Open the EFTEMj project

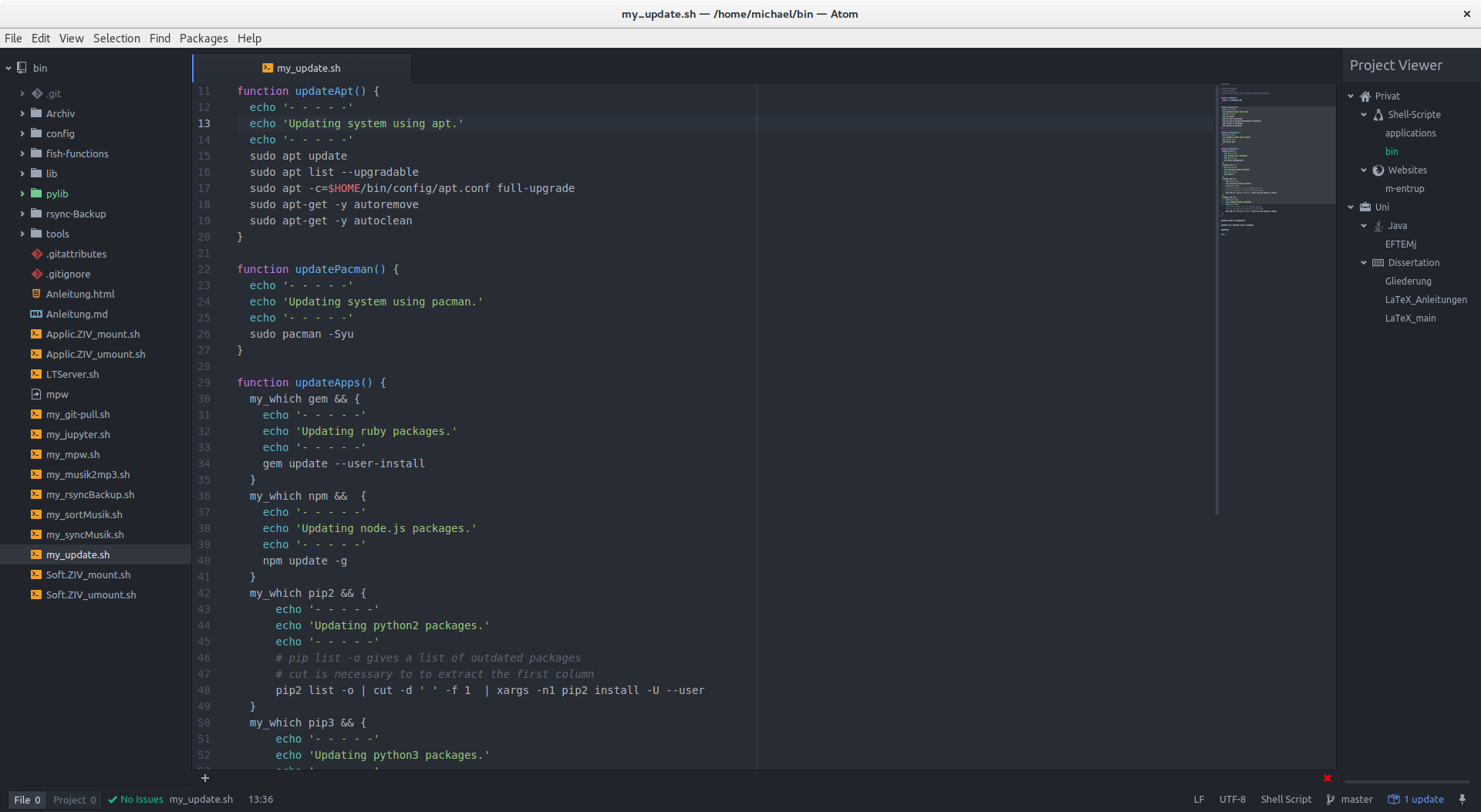coord(1401,244)
